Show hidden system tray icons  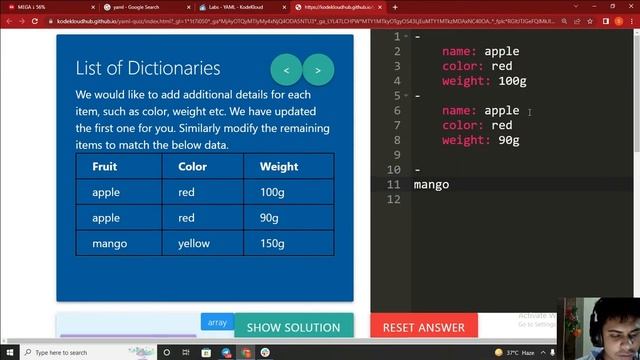point(543,352)
